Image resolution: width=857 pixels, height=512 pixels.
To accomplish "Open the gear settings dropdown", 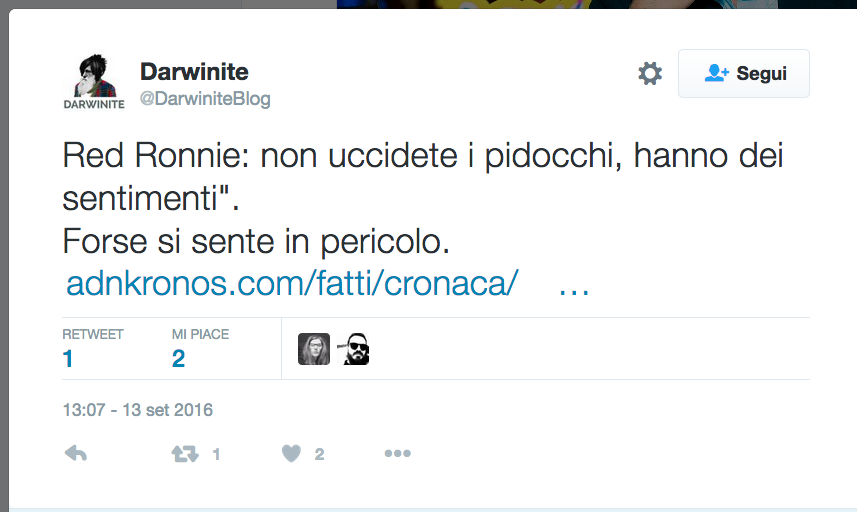I will (650, 73).
